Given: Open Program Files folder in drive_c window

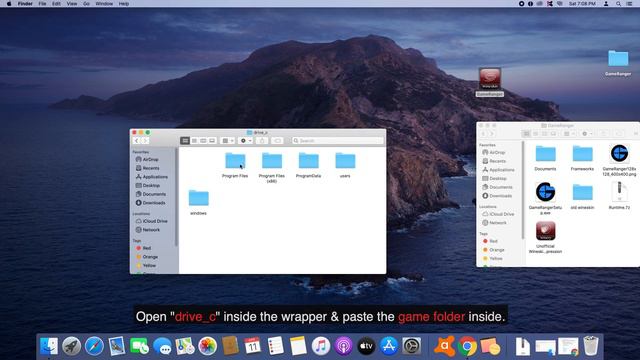Looking at the screenshot, I should (235, 161).
